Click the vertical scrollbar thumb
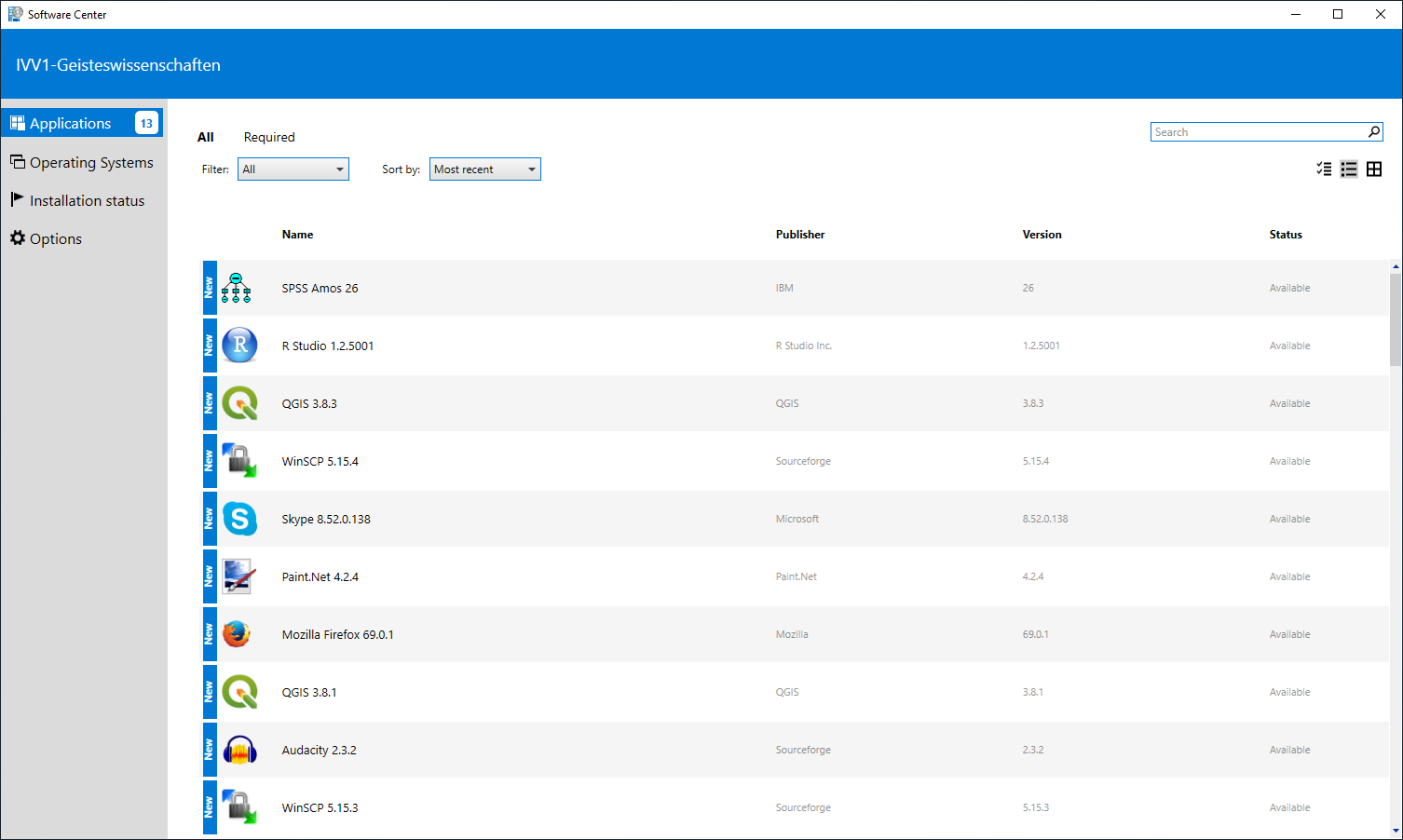Image resolution: width=1403 pixels, height=840 pixels. (x=1396, y=319)
